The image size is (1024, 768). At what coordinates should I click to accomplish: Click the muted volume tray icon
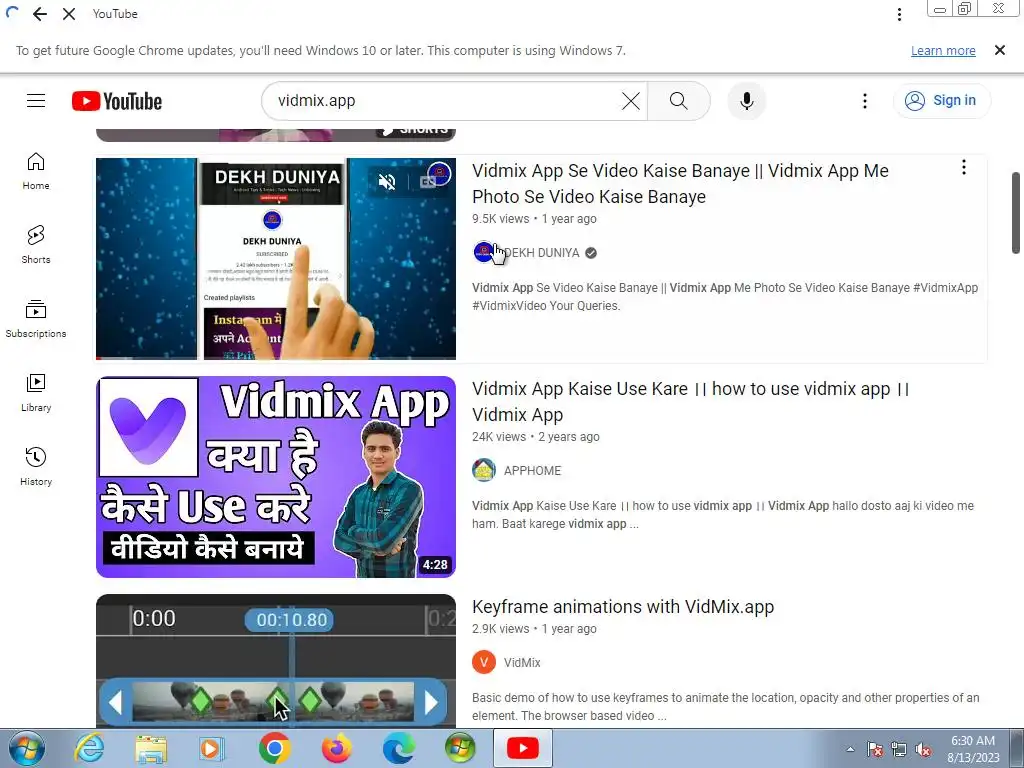[923, 749]
